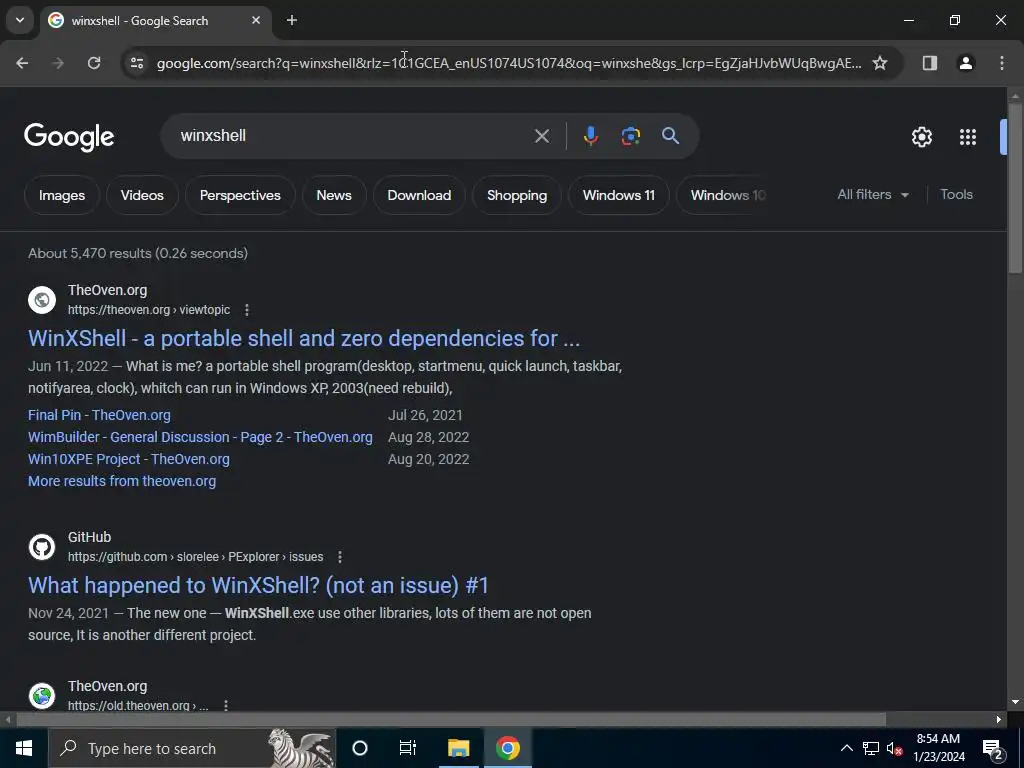This screenshot has height=768, width=1024.
Task: Click the github.com slorelee PExplorer URL breadcrumb
Action: point(195,557)
